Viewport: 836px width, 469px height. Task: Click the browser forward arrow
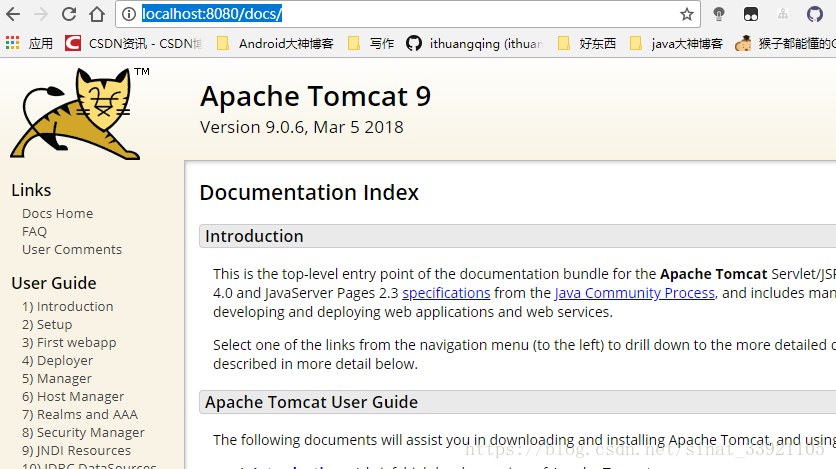click(41, 14)
